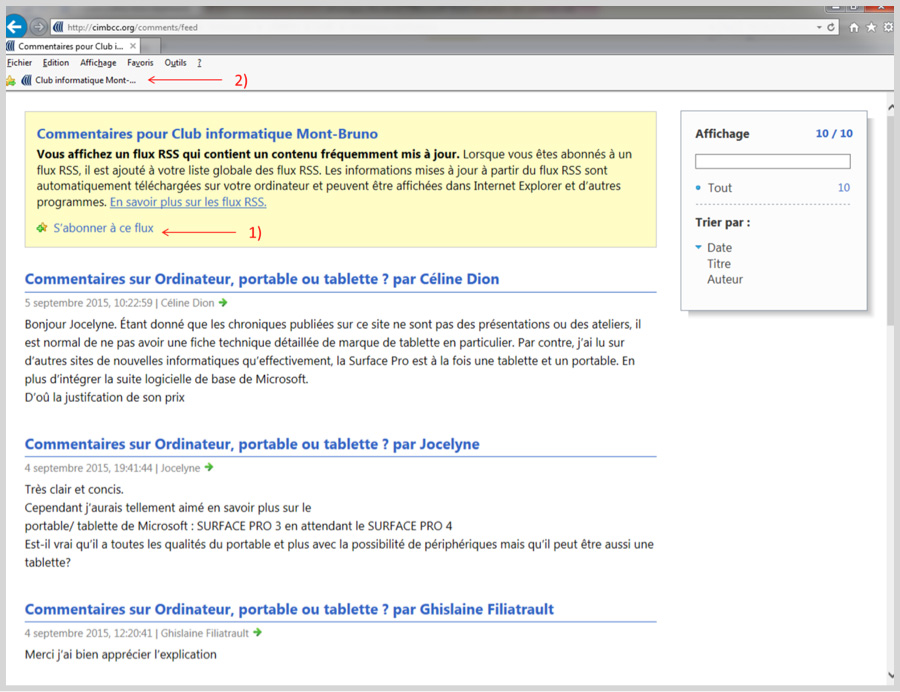Open the Favoris menu

click(140, 63)
